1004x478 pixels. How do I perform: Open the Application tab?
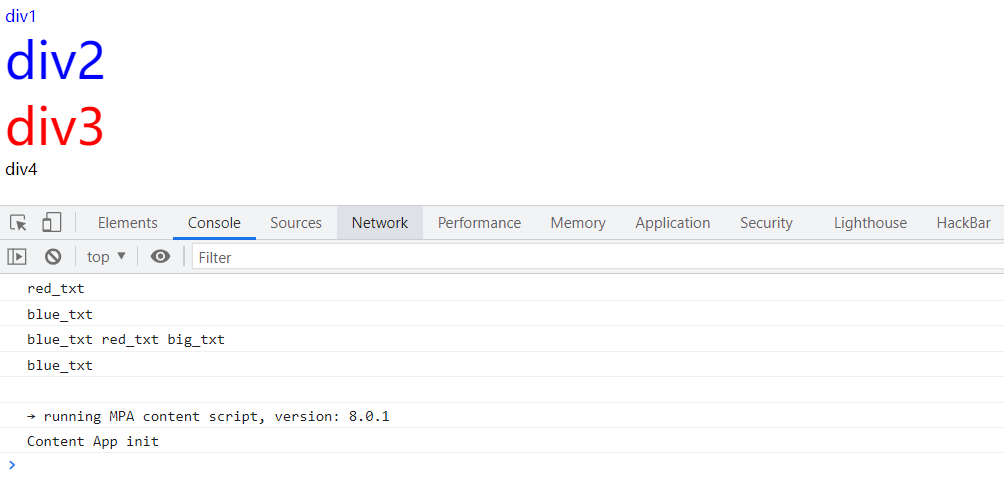pos(672,223)
